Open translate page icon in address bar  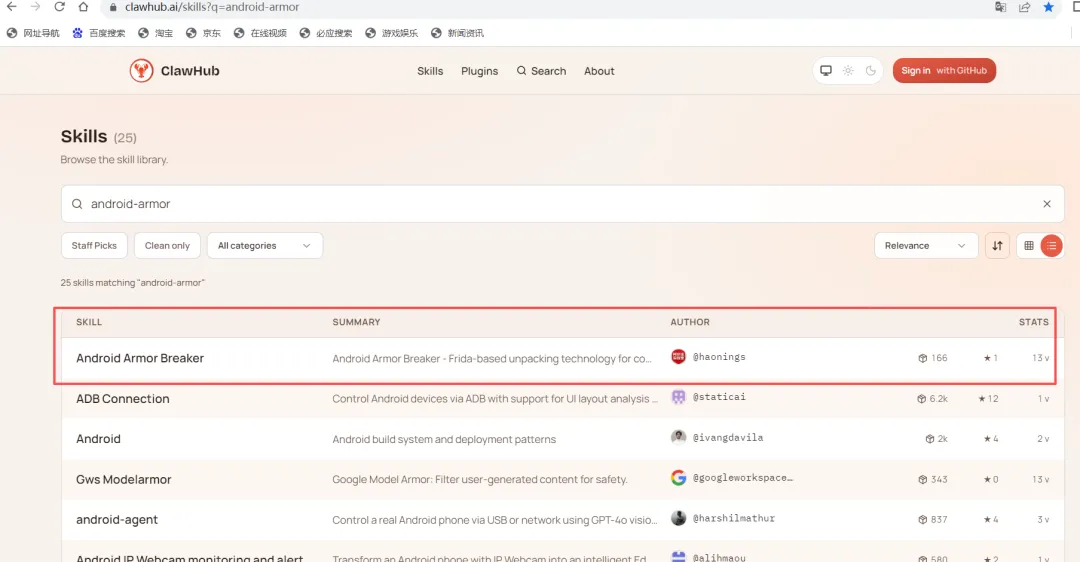click(x=1000, y=7)
